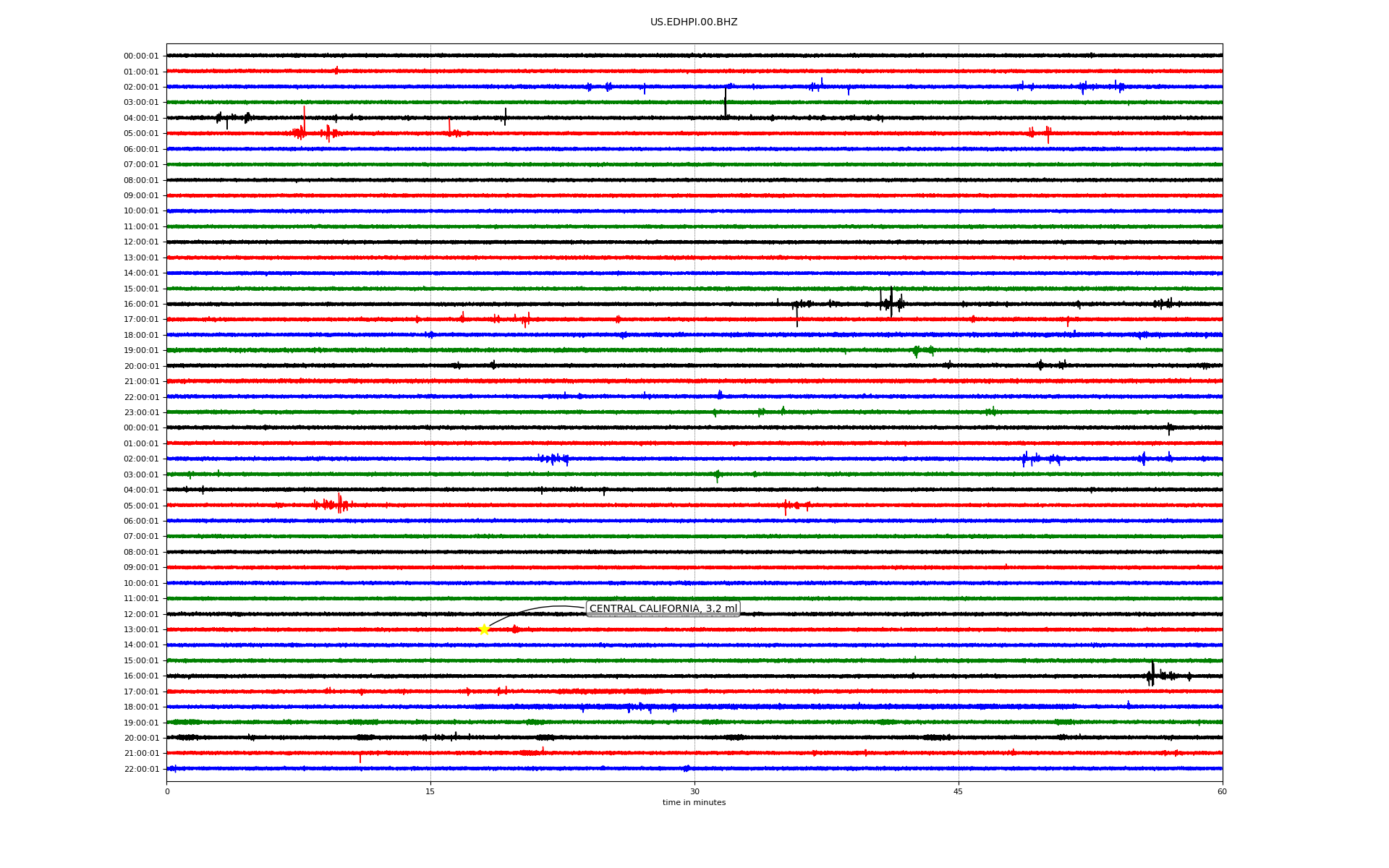Click the large black event on the lower 16:00:01 trace
The width and height of the screenshot is (1389, 868).
(1152, 676)
